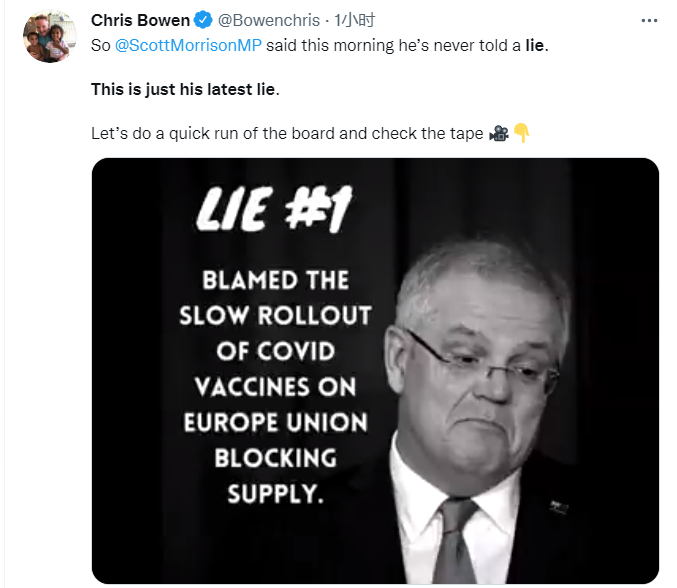Open the @ScottMorrisonMP mention link
The width and height of the screenshot is (677, 588).
[x=187, y=46]
